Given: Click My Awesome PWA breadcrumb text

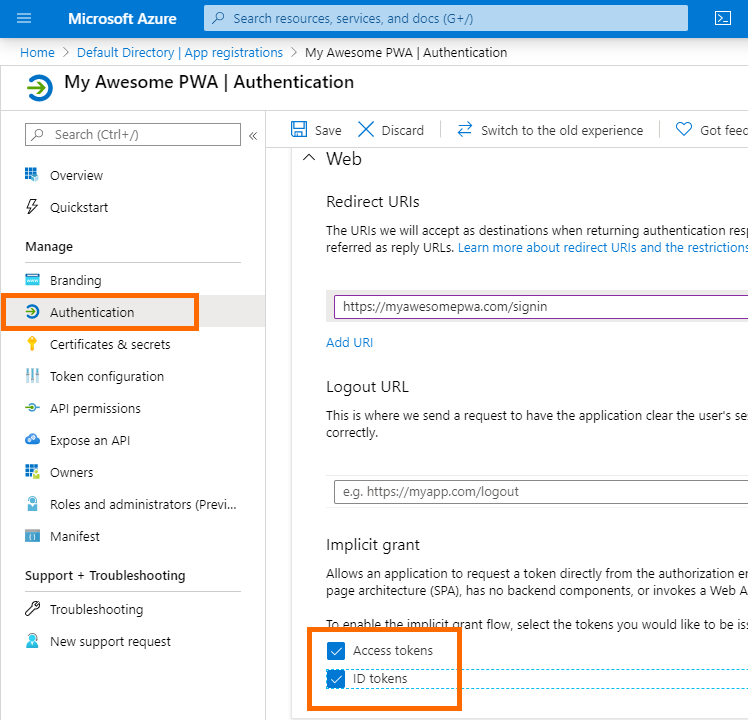Looking at the screenshot, I should pyautogui.click(x=406, y=52).
